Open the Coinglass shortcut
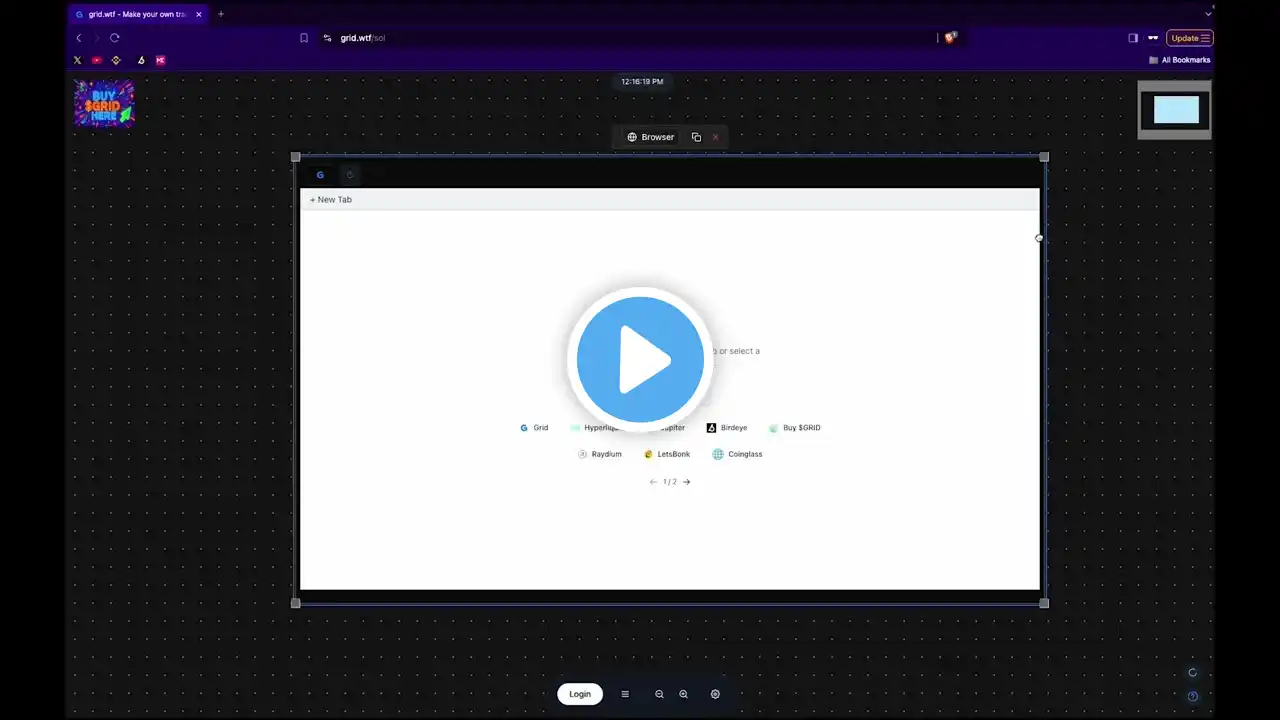Image resolution: width=1280 pixels, height=720 pixels. coord(738,454)
